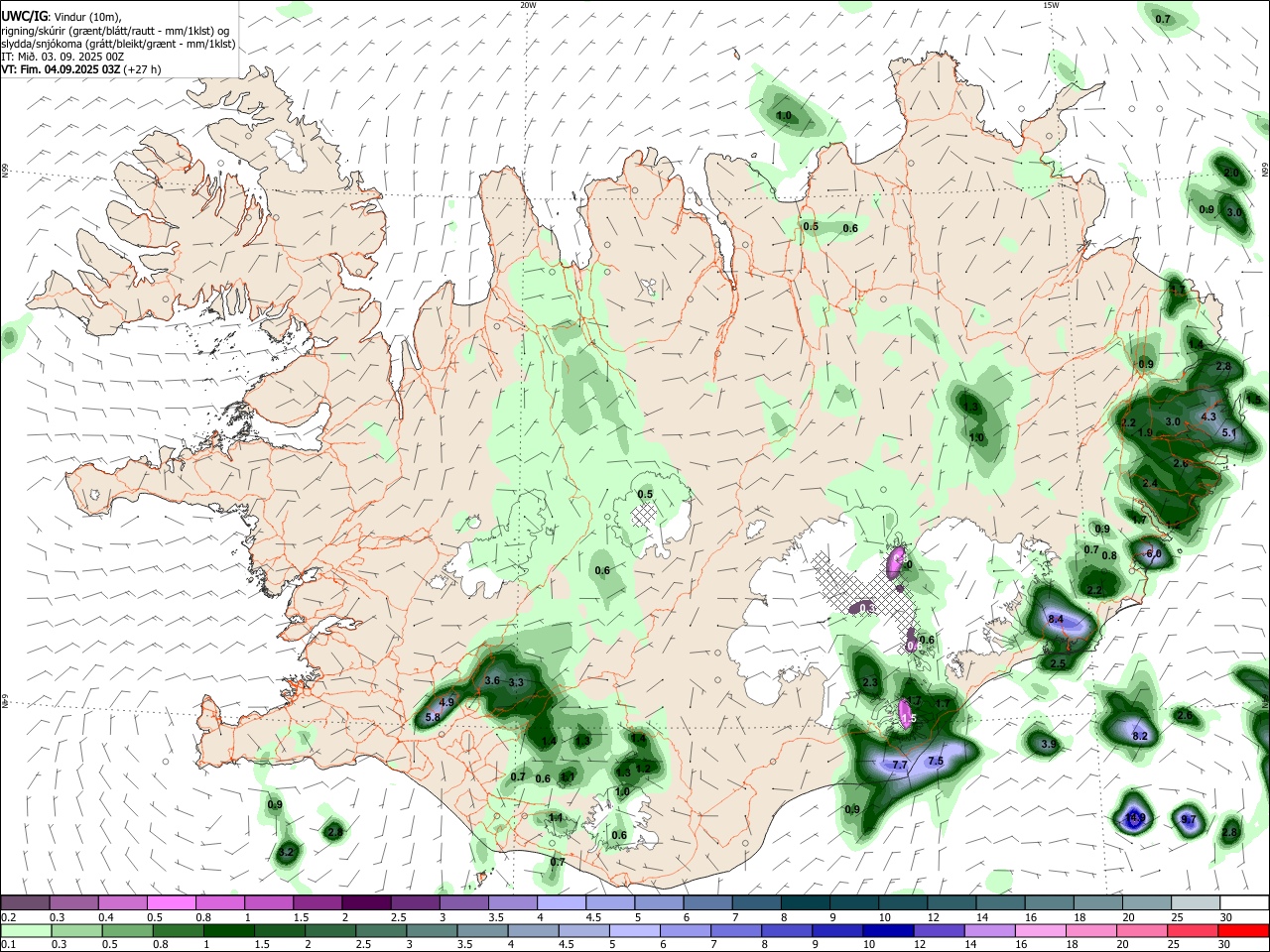This screenshot has width=1270, height=952.
Task: Select the '5.8' value on the southwest coast
Action: [433, 717]
